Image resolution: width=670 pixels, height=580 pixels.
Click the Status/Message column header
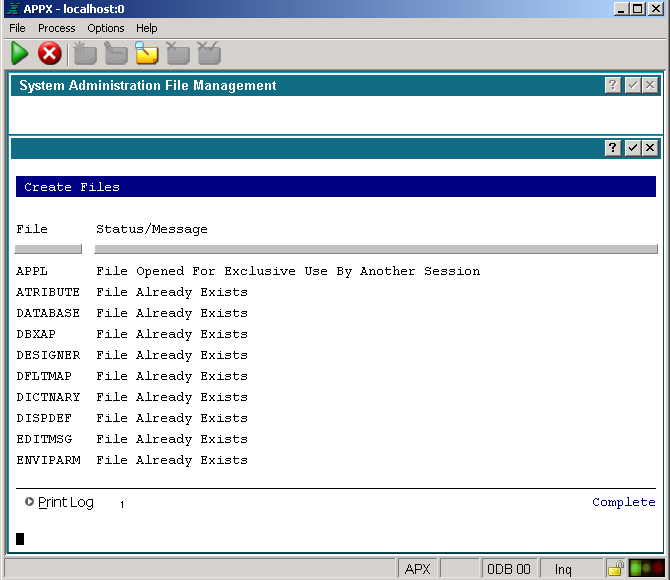coord(152,230)
